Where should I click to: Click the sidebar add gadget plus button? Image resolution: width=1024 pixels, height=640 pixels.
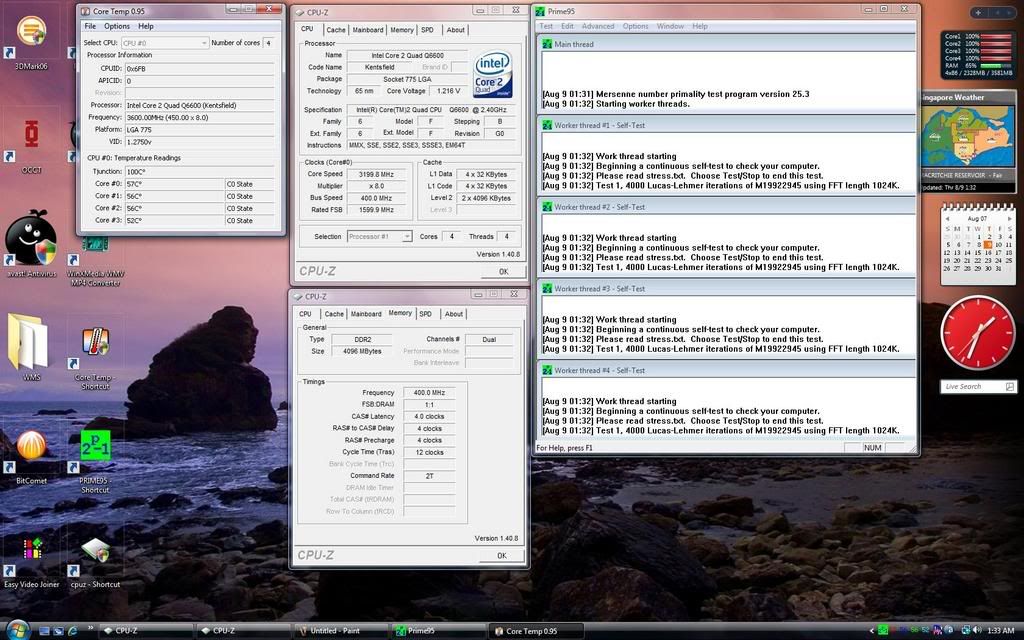point(978,12)
